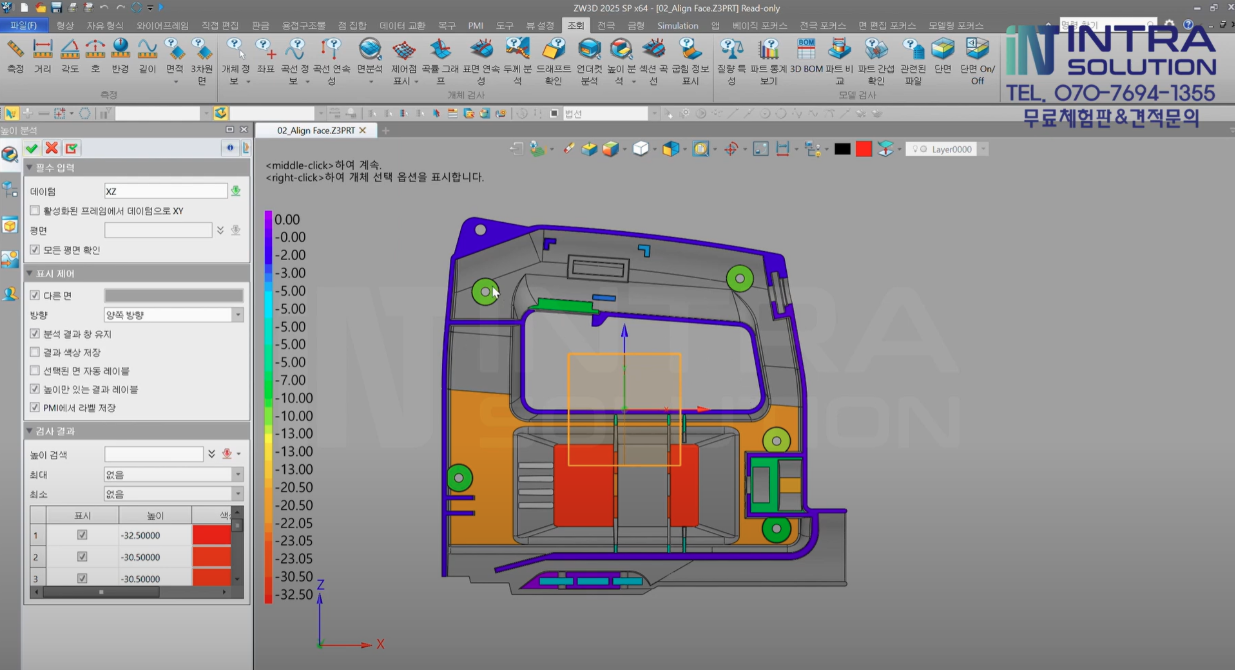
Task: Open the 언더컷 분석 tool
Action: point(590,60)
